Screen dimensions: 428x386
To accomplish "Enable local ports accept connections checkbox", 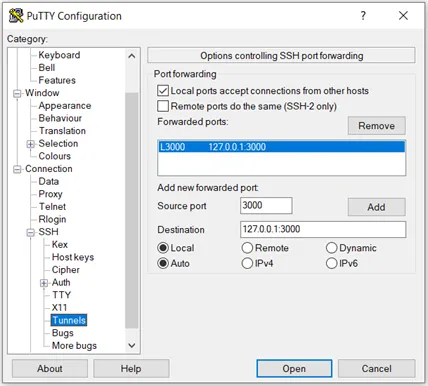I will click(163, 91).
